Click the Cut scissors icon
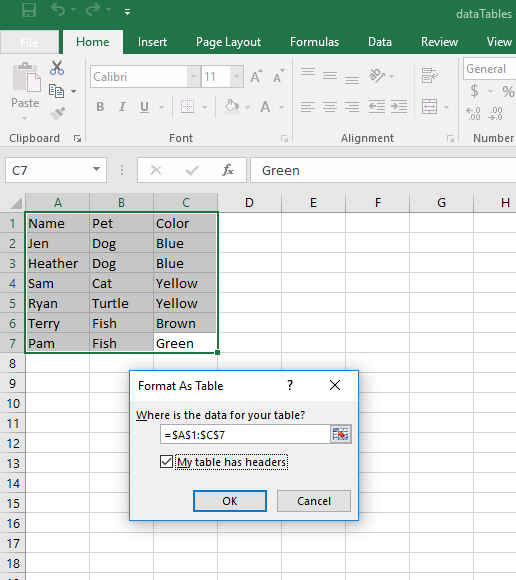 [57, 68]
